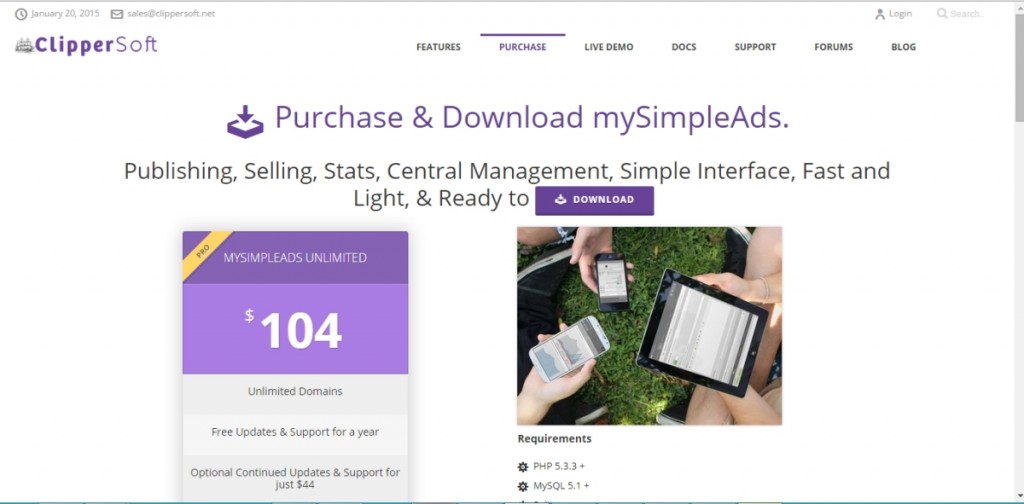Click the page vertical scrollbar thumb
Screen dimensions: 1024x504
click(x=1019, y=69)
